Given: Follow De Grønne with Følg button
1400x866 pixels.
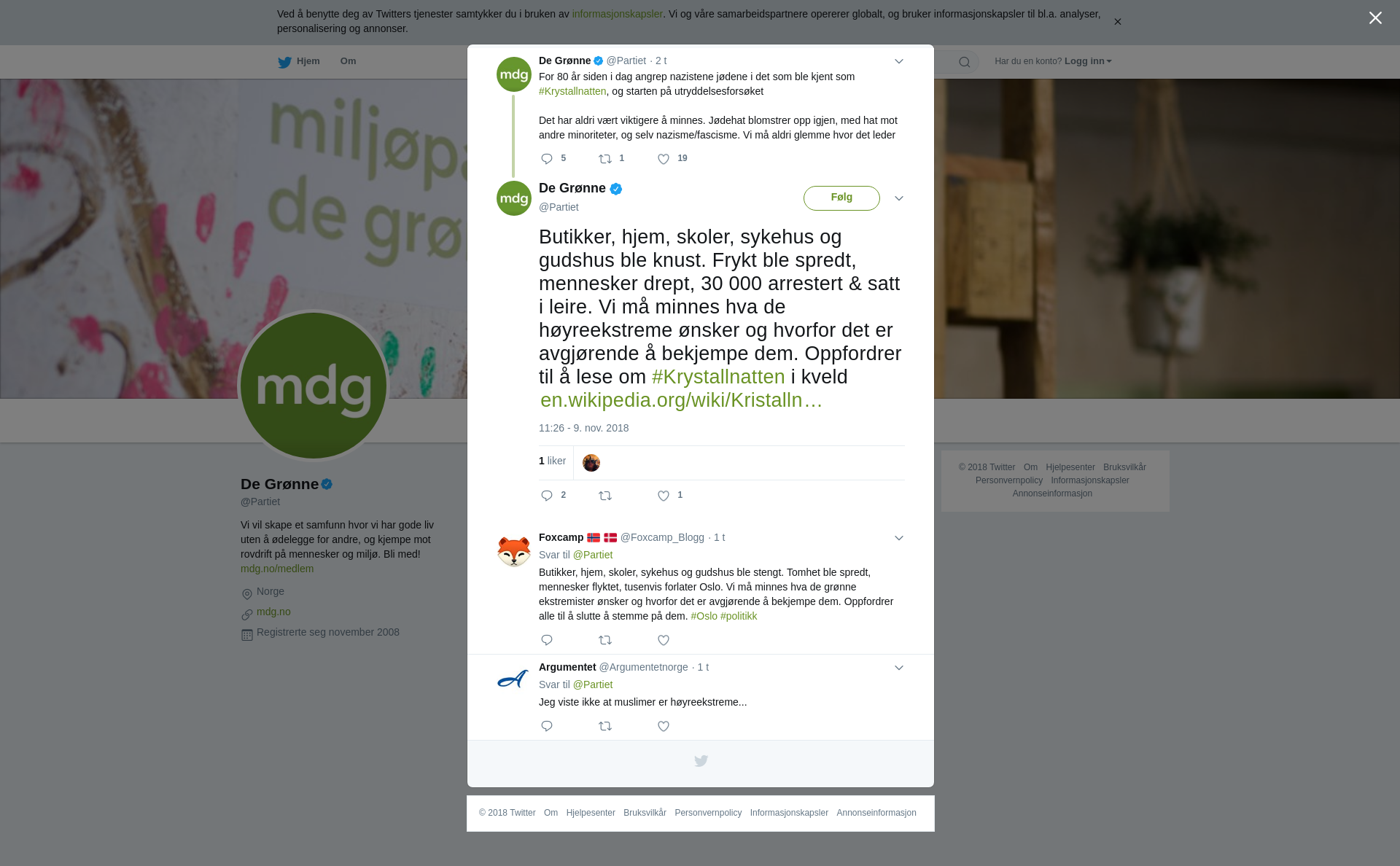Looking at the screenshot, I should tap(841, 198).
